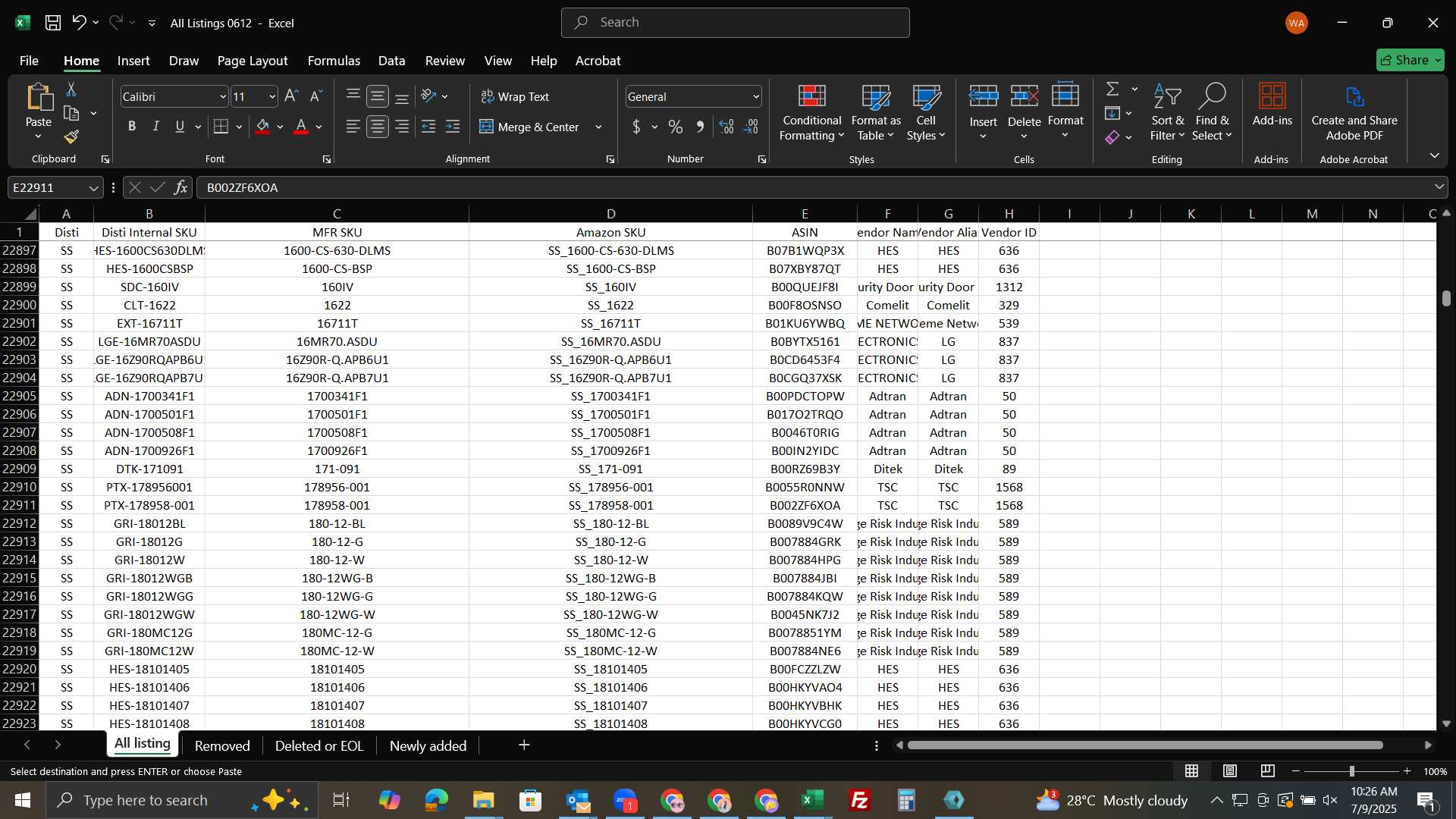Screen dimensions: 1456x819
Task: Click the Orientation text angle icon
Action: point(428,96)
